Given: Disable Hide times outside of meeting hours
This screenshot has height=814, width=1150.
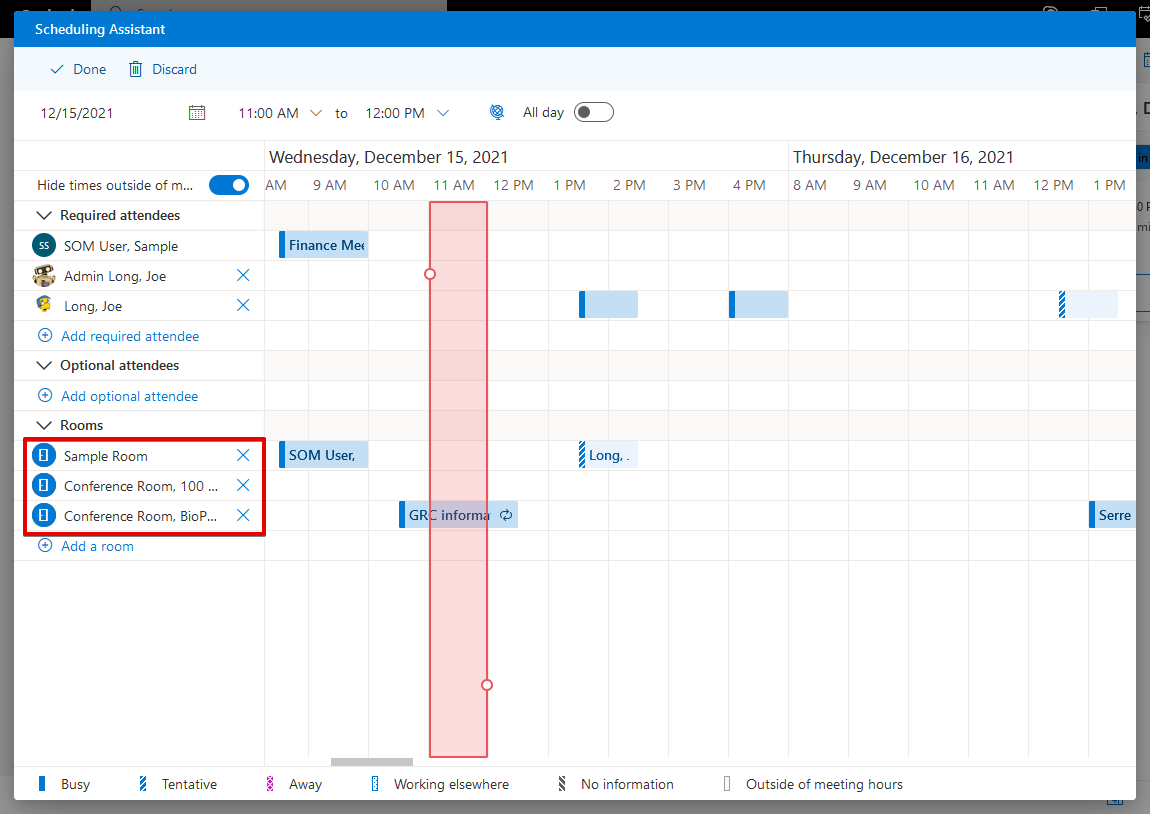Looking at the screenshot, I should point(229,185).
